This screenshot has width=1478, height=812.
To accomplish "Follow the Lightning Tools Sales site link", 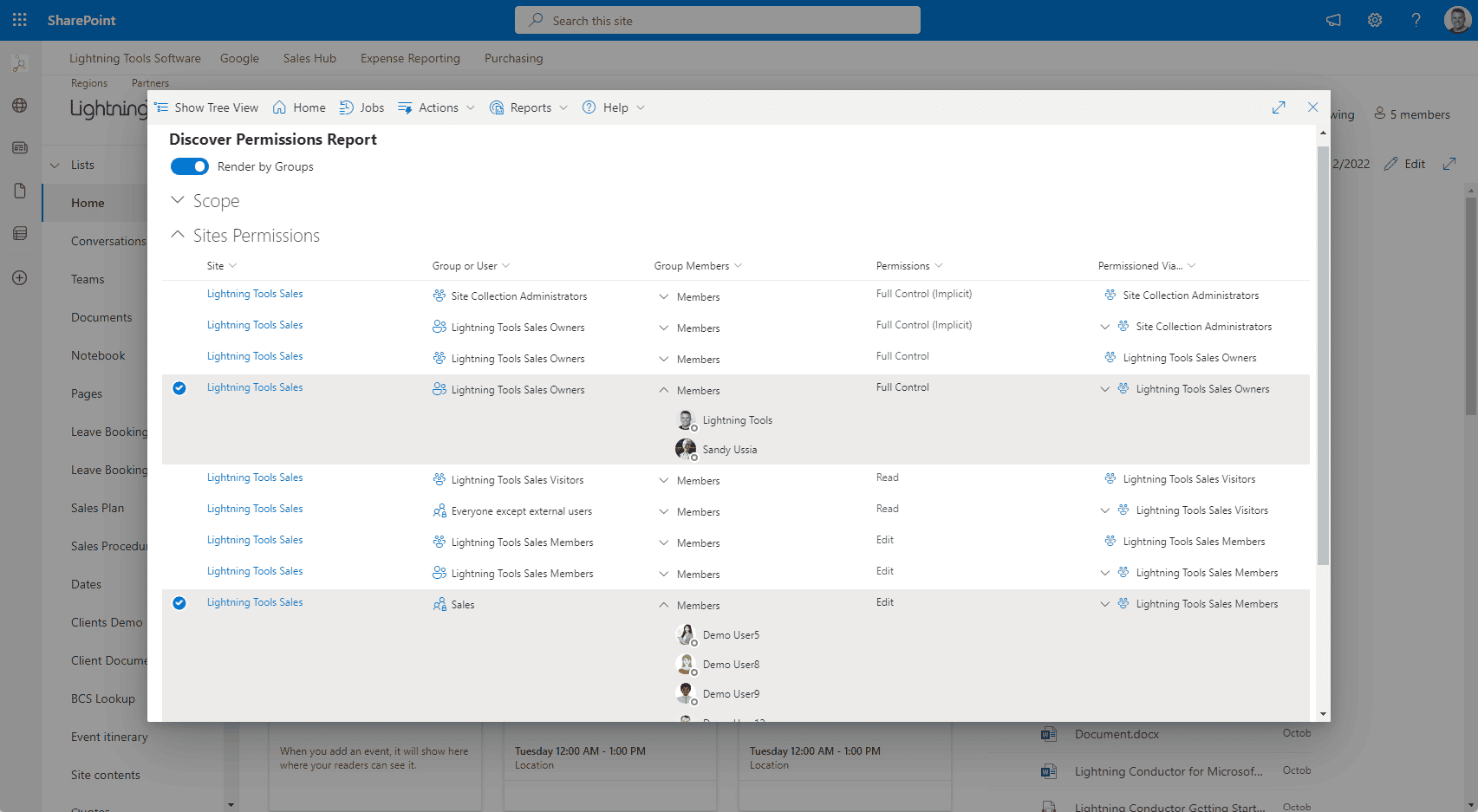I will click(254, 293).
